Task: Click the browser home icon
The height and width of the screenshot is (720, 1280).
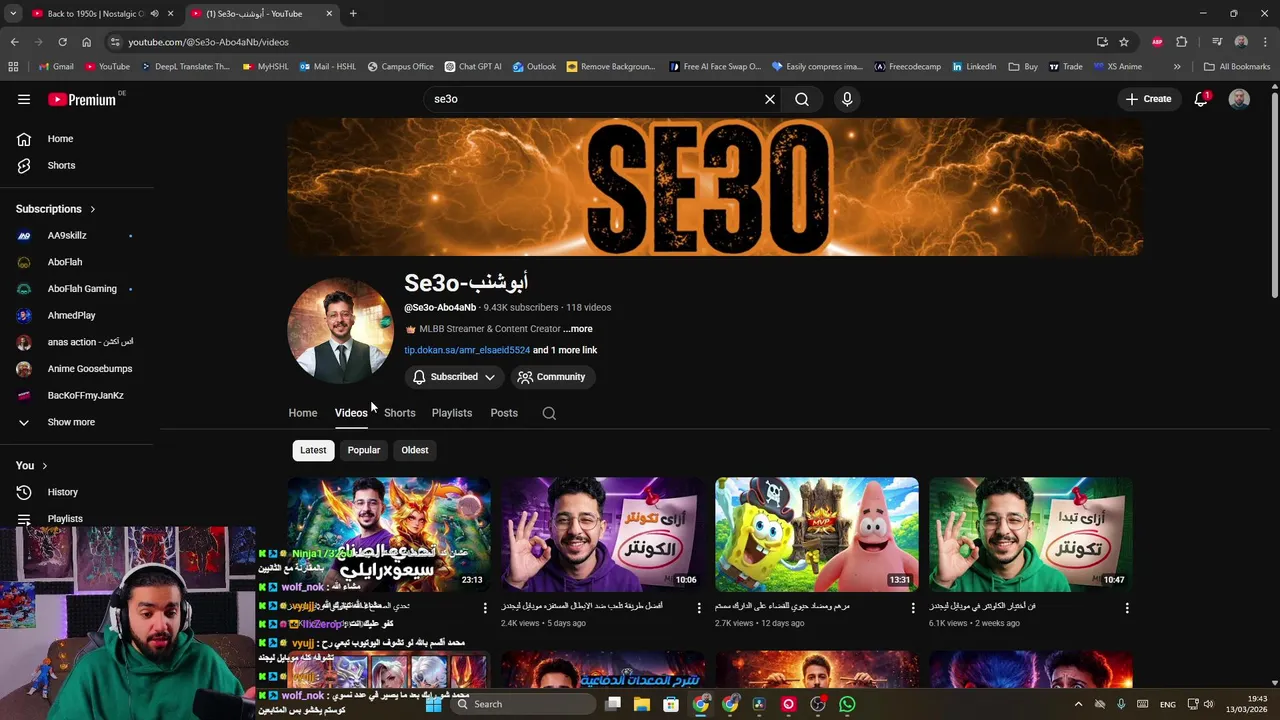Action: [86, 42]
